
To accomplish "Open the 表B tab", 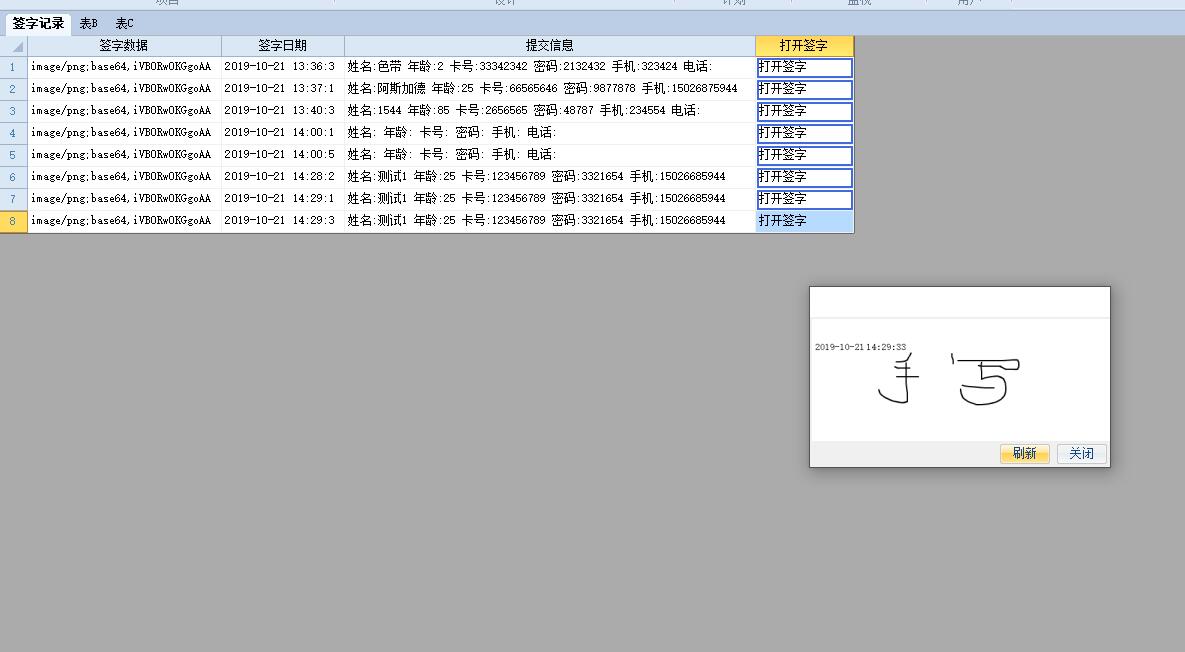I will 88,23.
